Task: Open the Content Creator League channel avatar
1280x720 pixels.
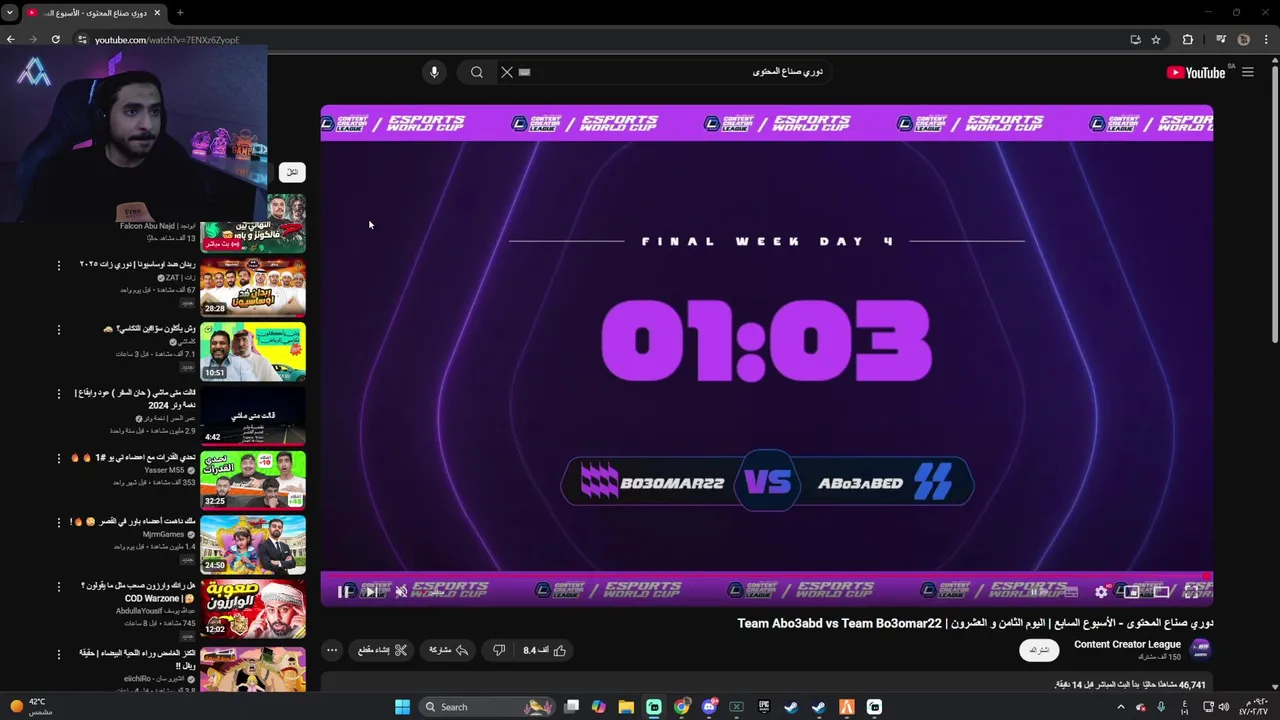Action: click(1201, 648)
